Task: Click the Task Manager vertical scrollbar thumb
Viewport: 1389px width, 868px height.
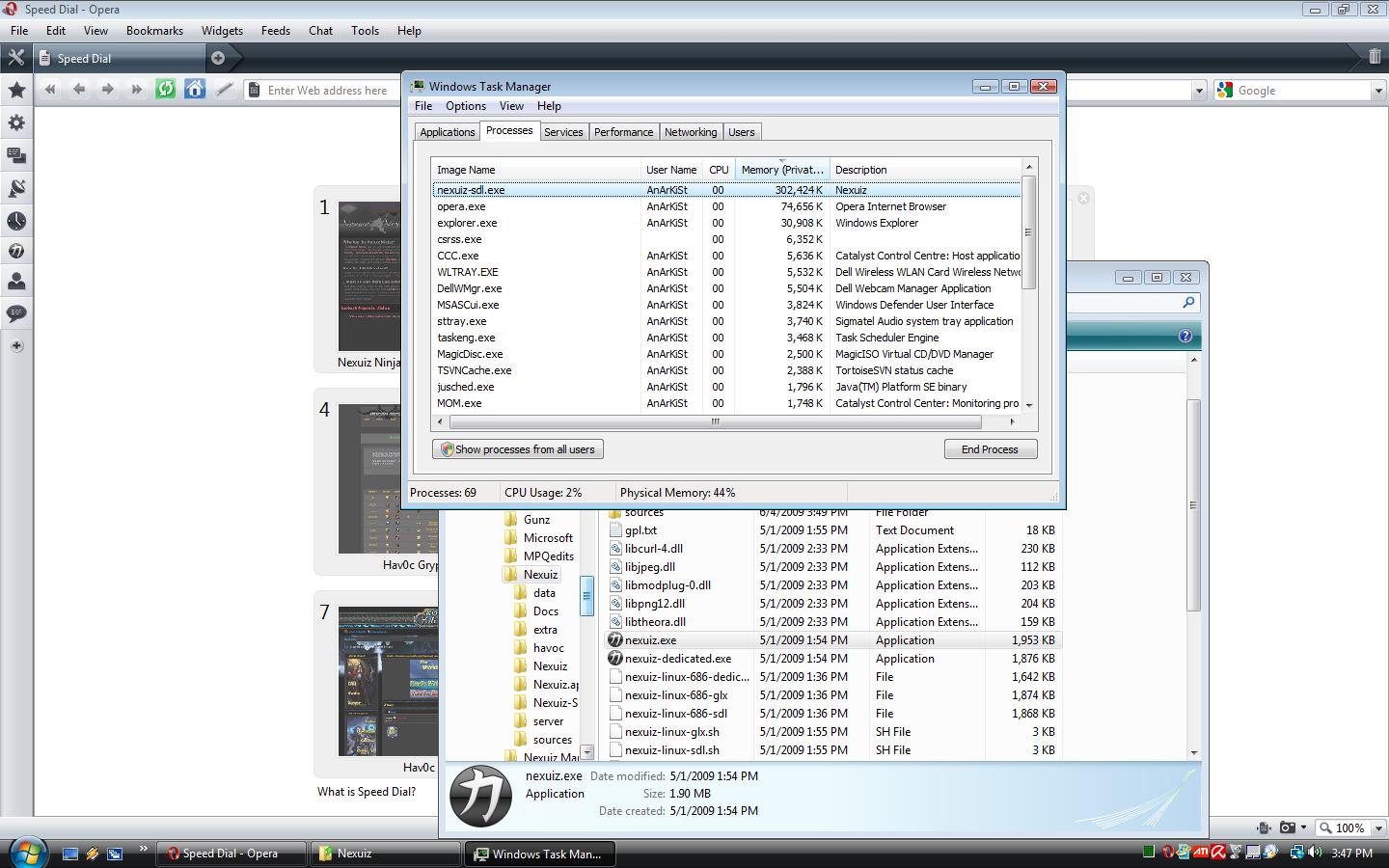Action: click(1028, 232)
